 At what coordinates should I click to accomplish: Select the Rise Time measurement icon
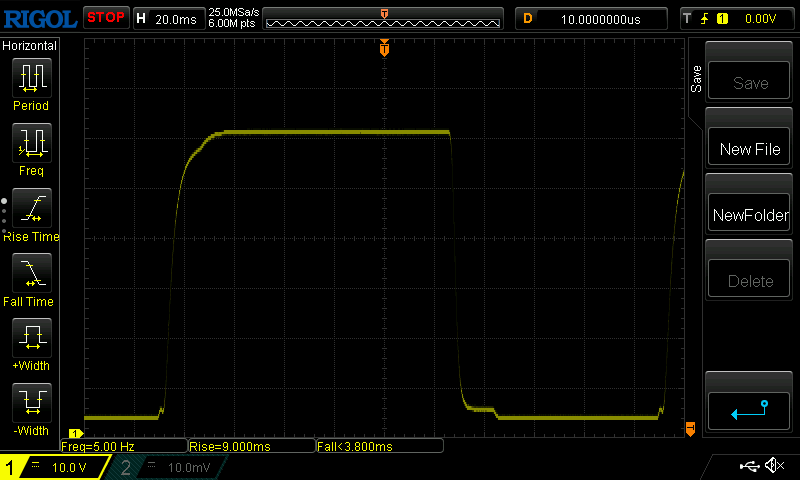point(30,209)
